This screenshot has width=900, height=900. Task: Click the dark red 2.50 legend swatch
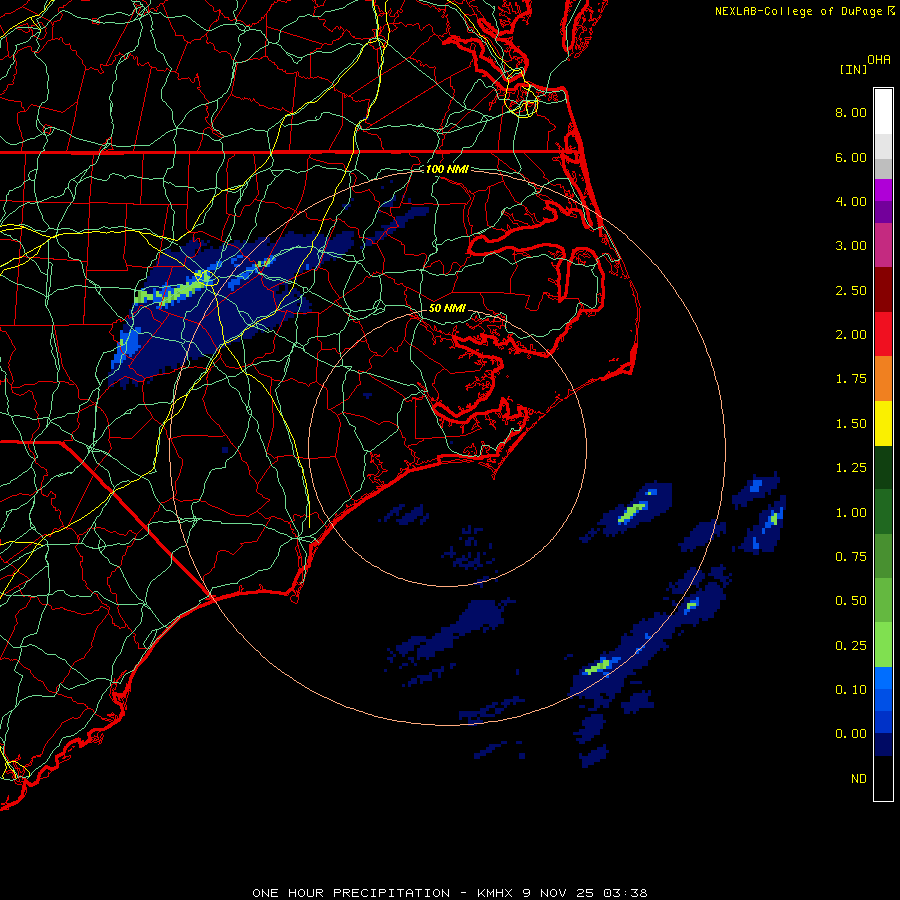[883, 290]
